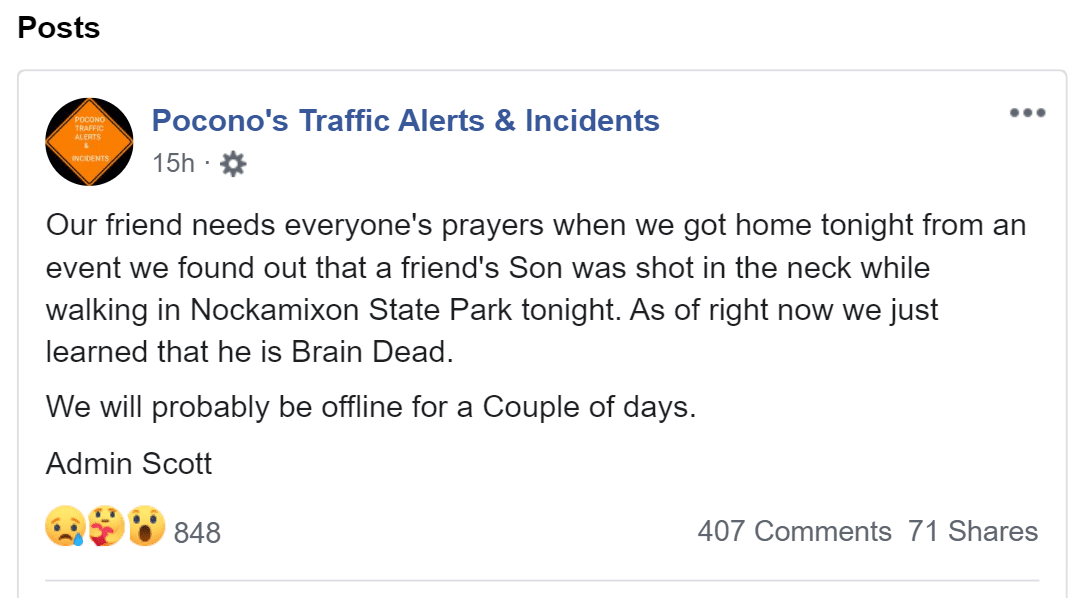View the 848 reactions list
1074x598 pixels.
197,532
